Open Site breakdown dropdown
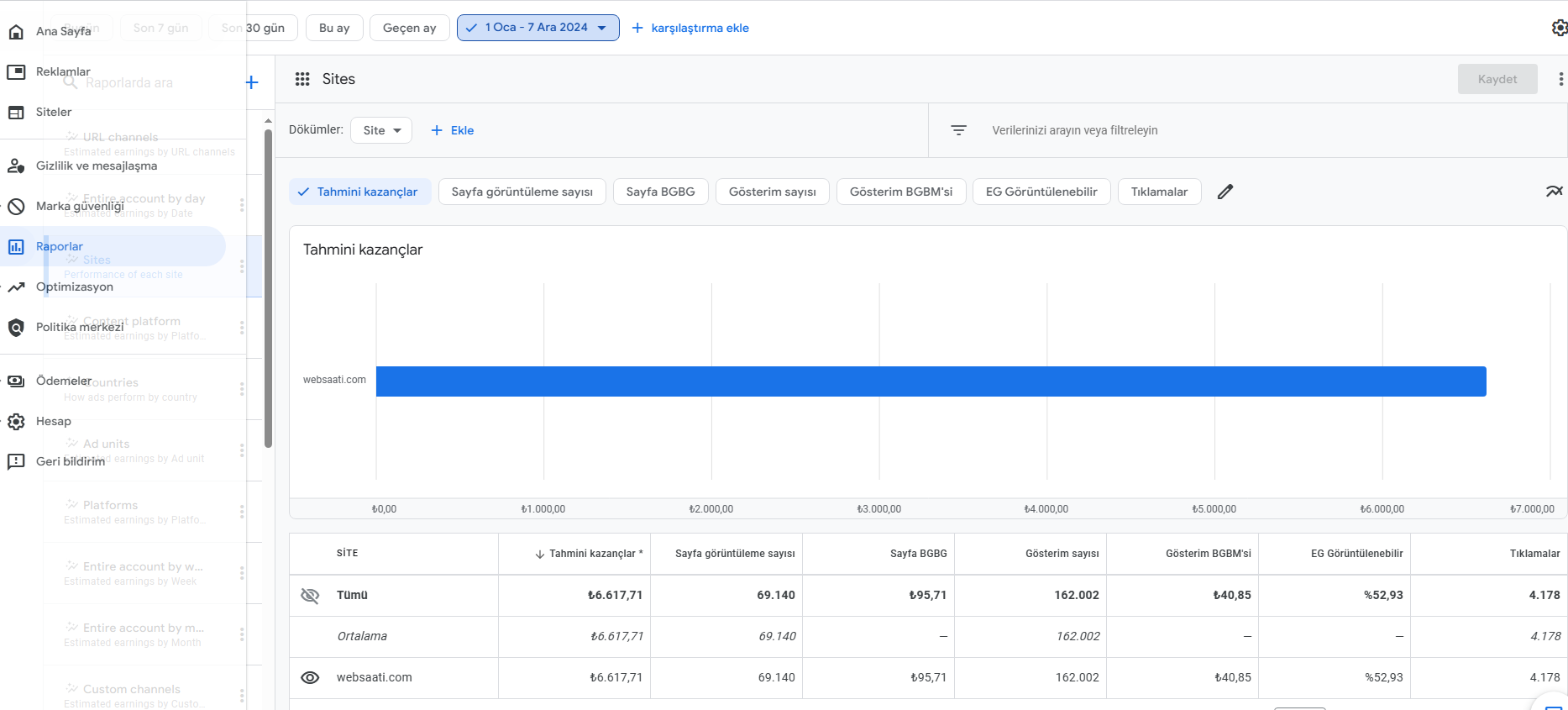 pyautogui.click(x=381, y=130)
